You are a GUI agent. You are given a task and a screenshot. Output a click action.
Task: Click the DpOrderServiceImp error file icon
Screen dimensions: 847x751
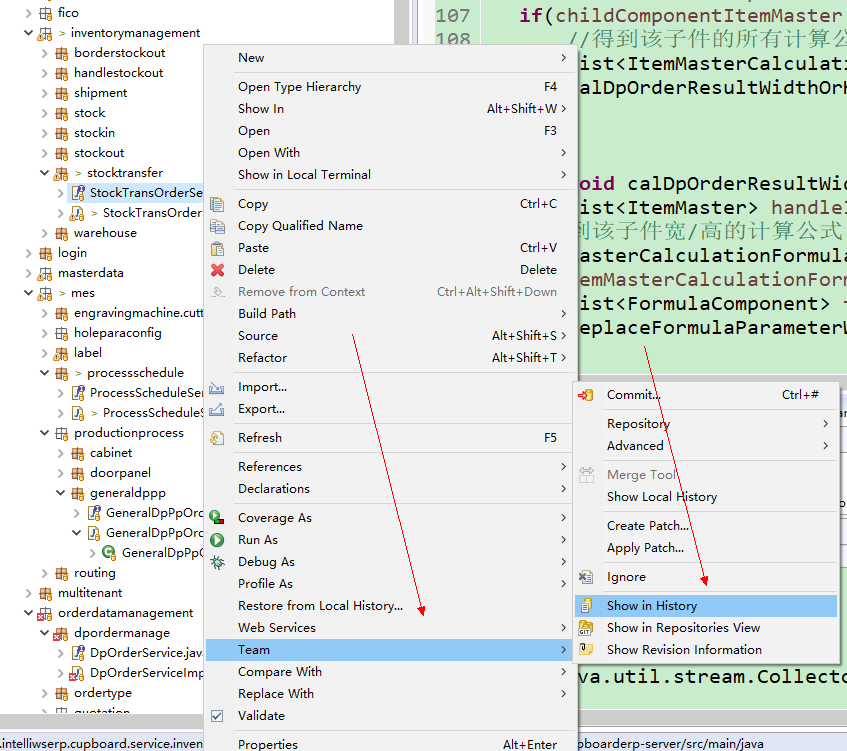(77, 673)
